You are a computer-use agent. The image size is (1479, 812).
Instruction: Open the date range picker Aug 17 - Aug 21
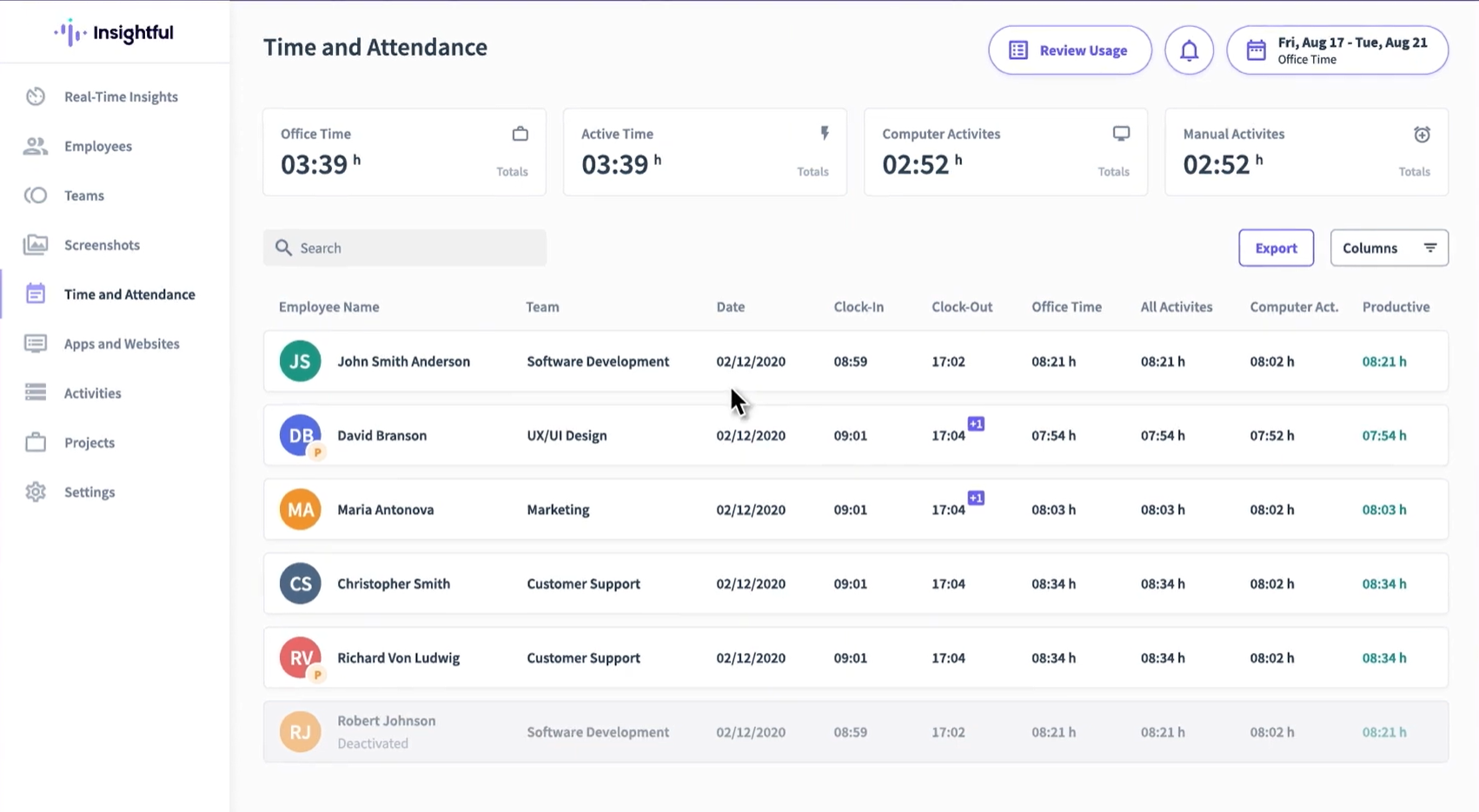tap(1336, 50)
